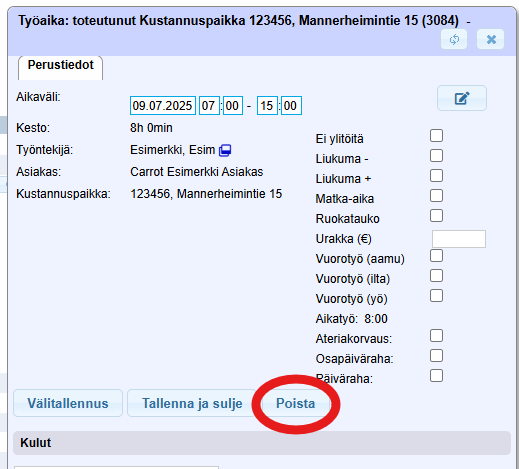Click the start hour field 07

tap(209, 106)
